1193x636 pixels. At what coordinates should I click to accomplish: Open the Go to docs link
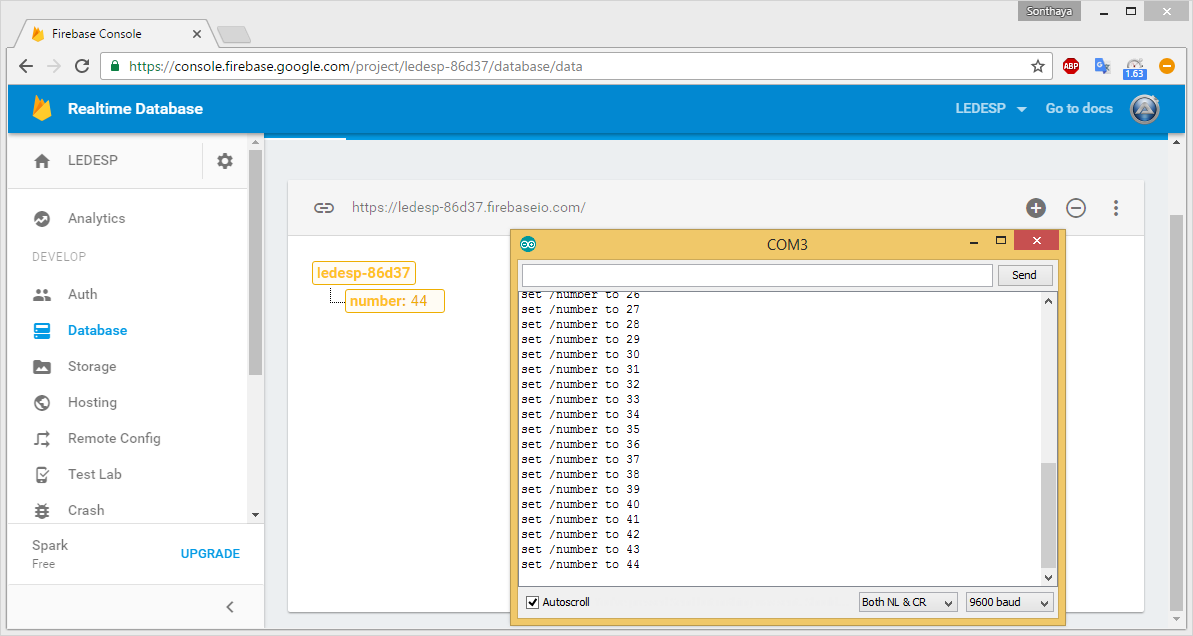point(1079,109)
